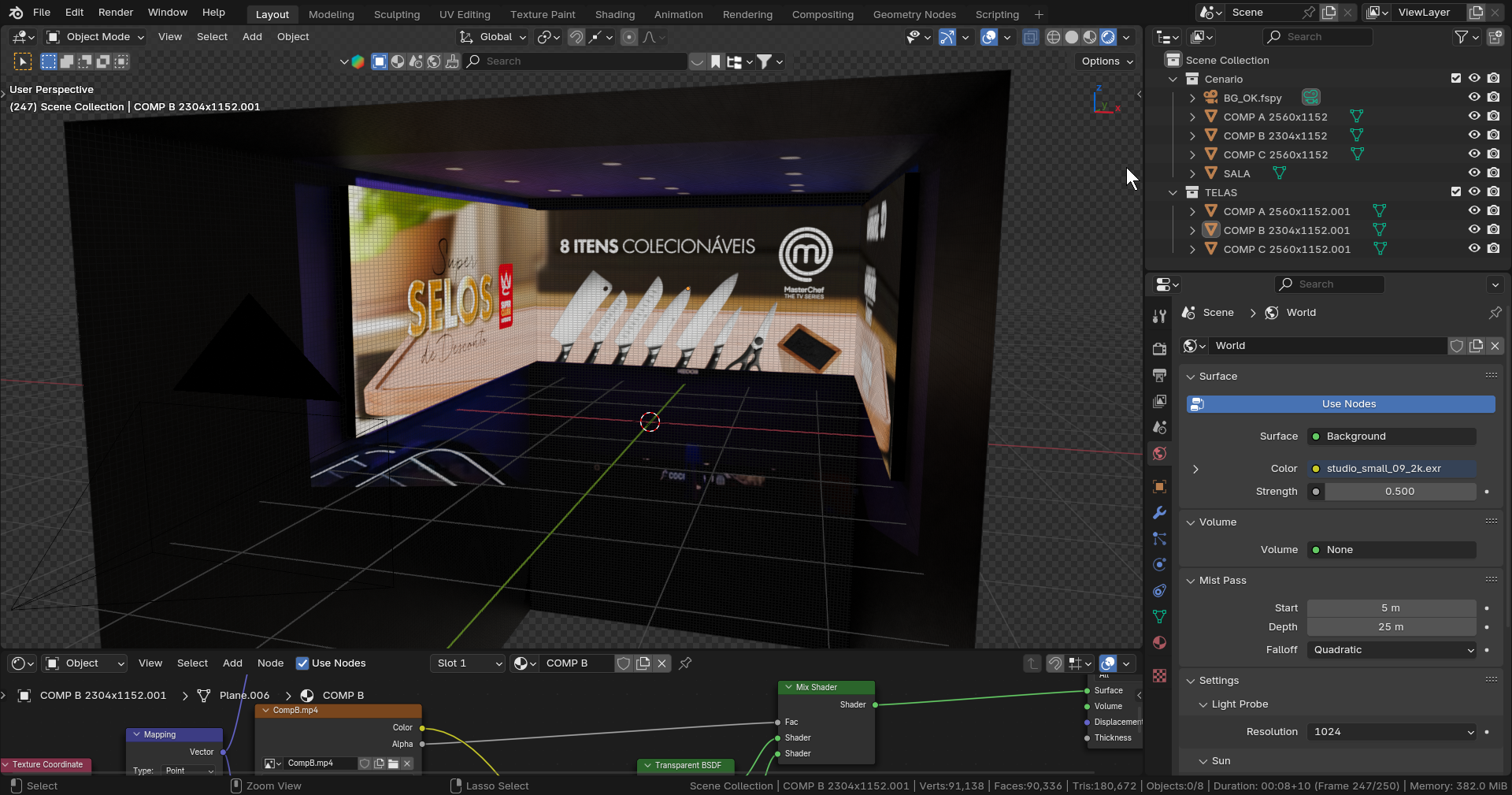The image size is (1512, 795).
Task: Open the Tool properties tab
Action: (x=1159, y=316)
